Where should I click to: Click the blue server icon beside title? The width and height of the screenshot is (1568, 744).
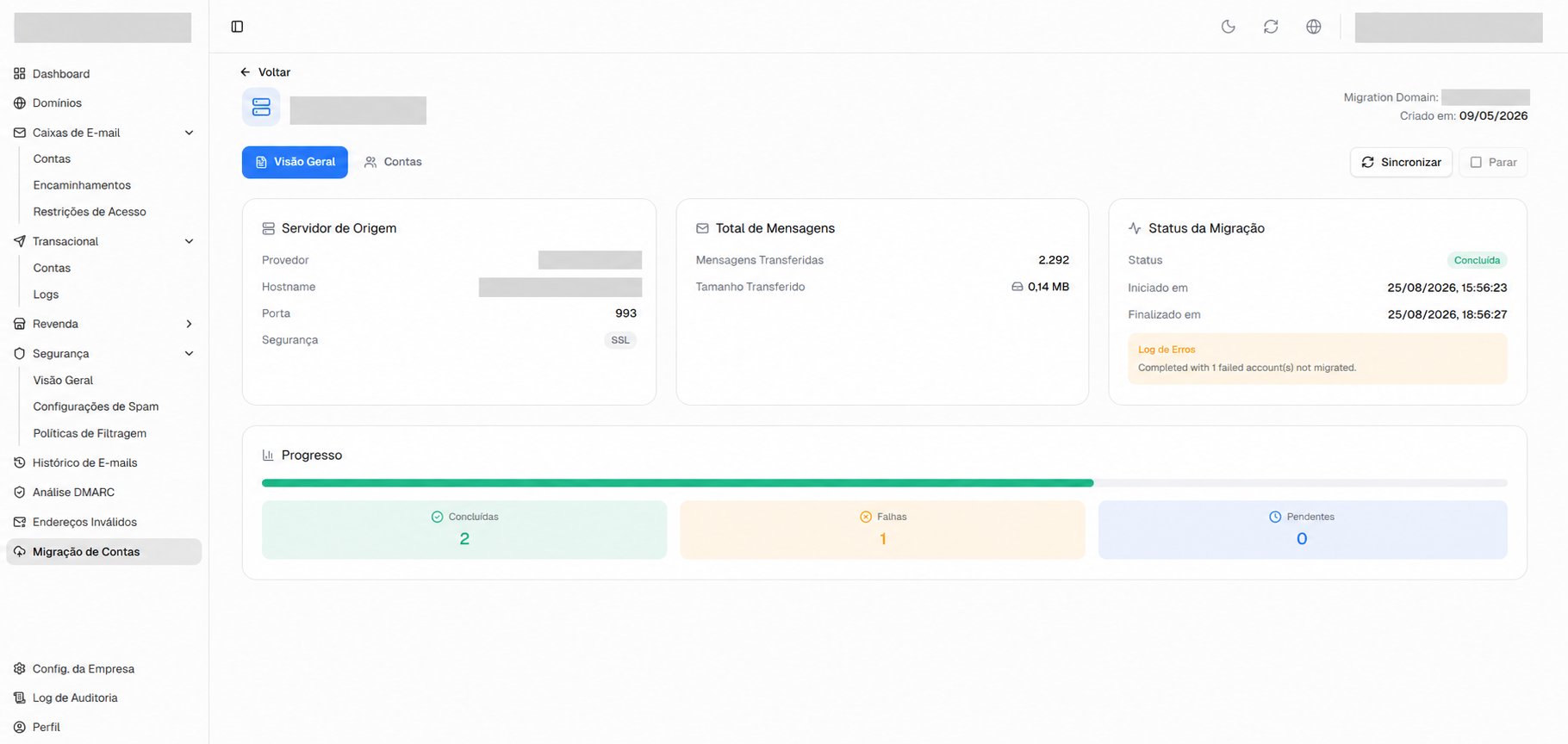(x=261, y=107)
